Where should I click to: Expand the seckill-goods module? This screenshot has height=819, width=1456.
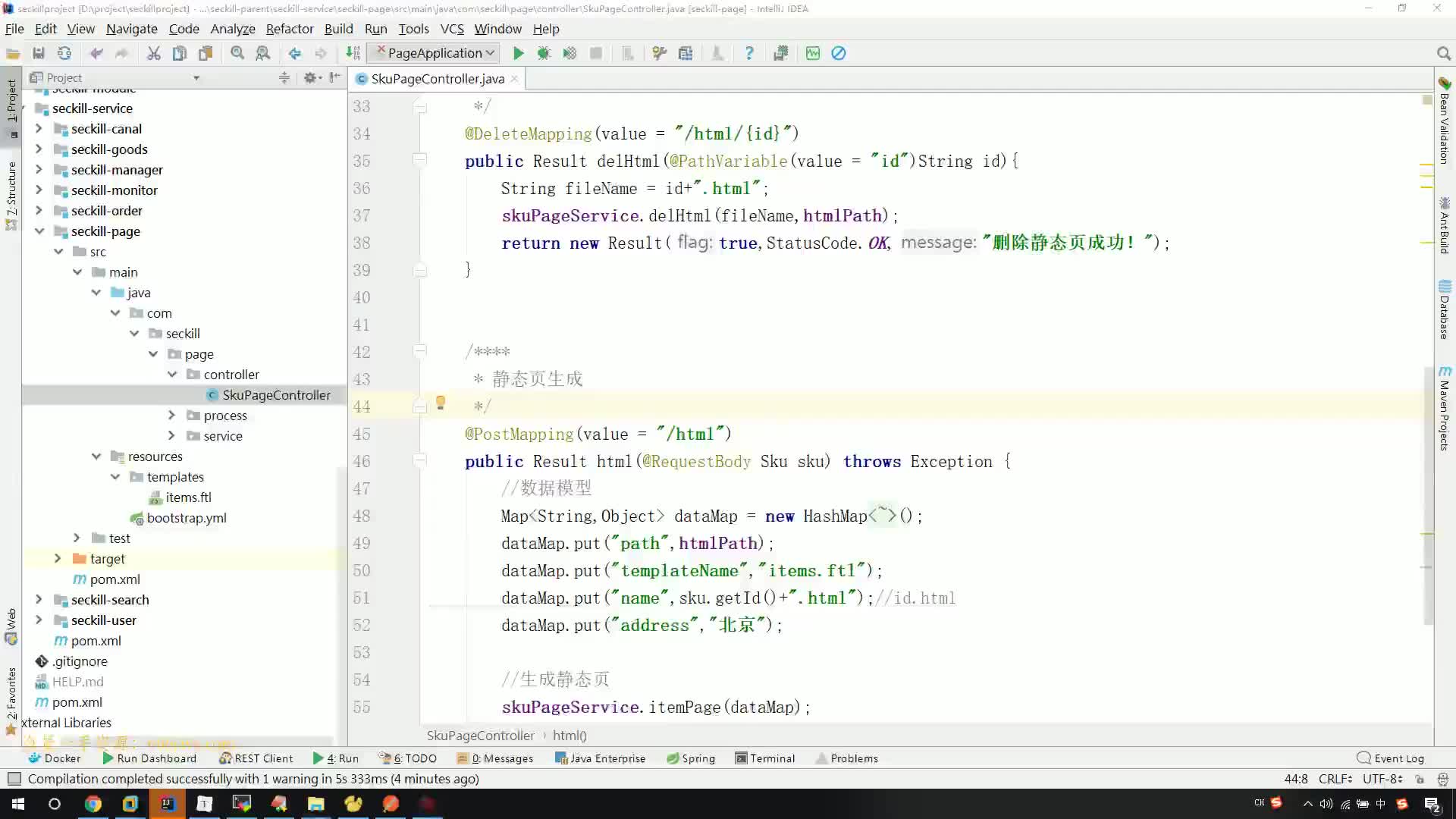(x=39, y=149)
